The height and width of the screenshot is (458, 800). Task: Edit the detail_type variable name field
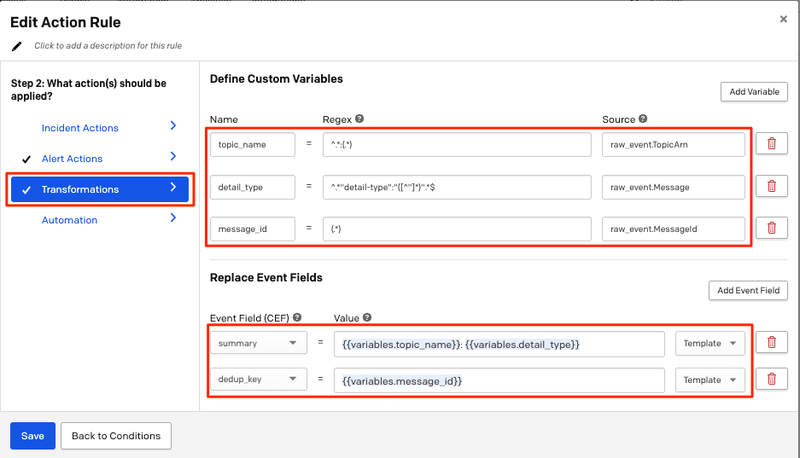tap(253, 187)
